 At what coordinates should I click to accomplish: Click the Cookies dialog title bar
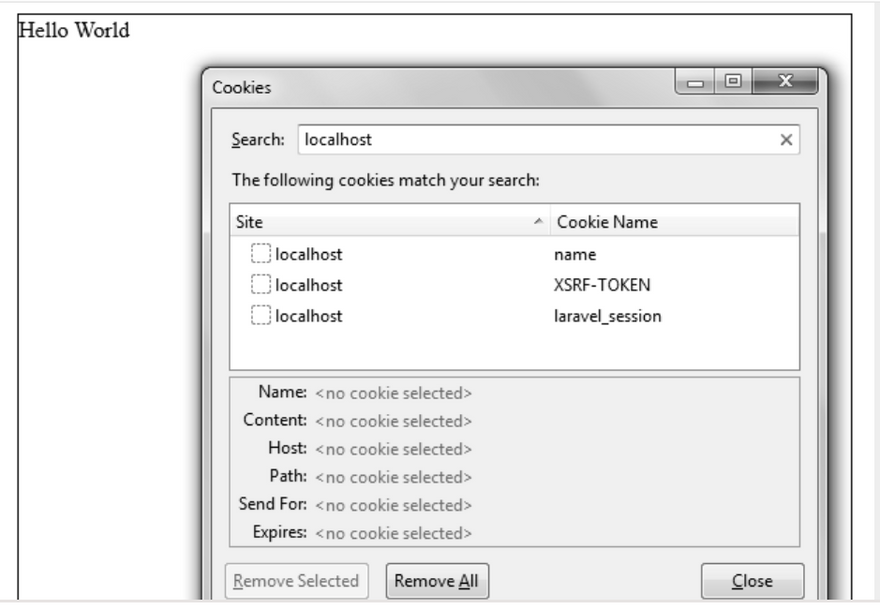point(450,87)
